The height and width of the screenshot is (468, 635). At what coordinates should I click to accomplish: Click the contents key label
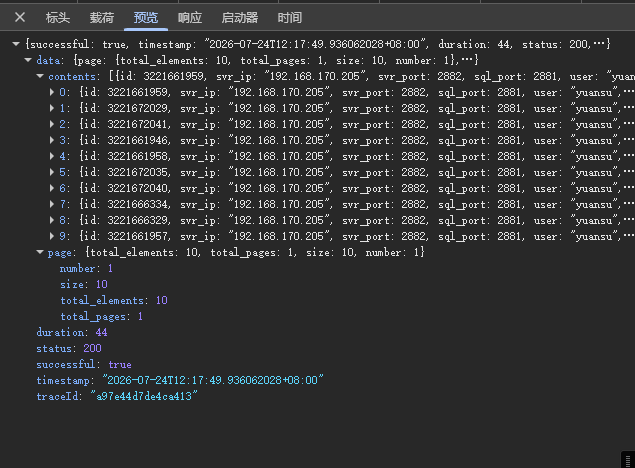point(72,76)
